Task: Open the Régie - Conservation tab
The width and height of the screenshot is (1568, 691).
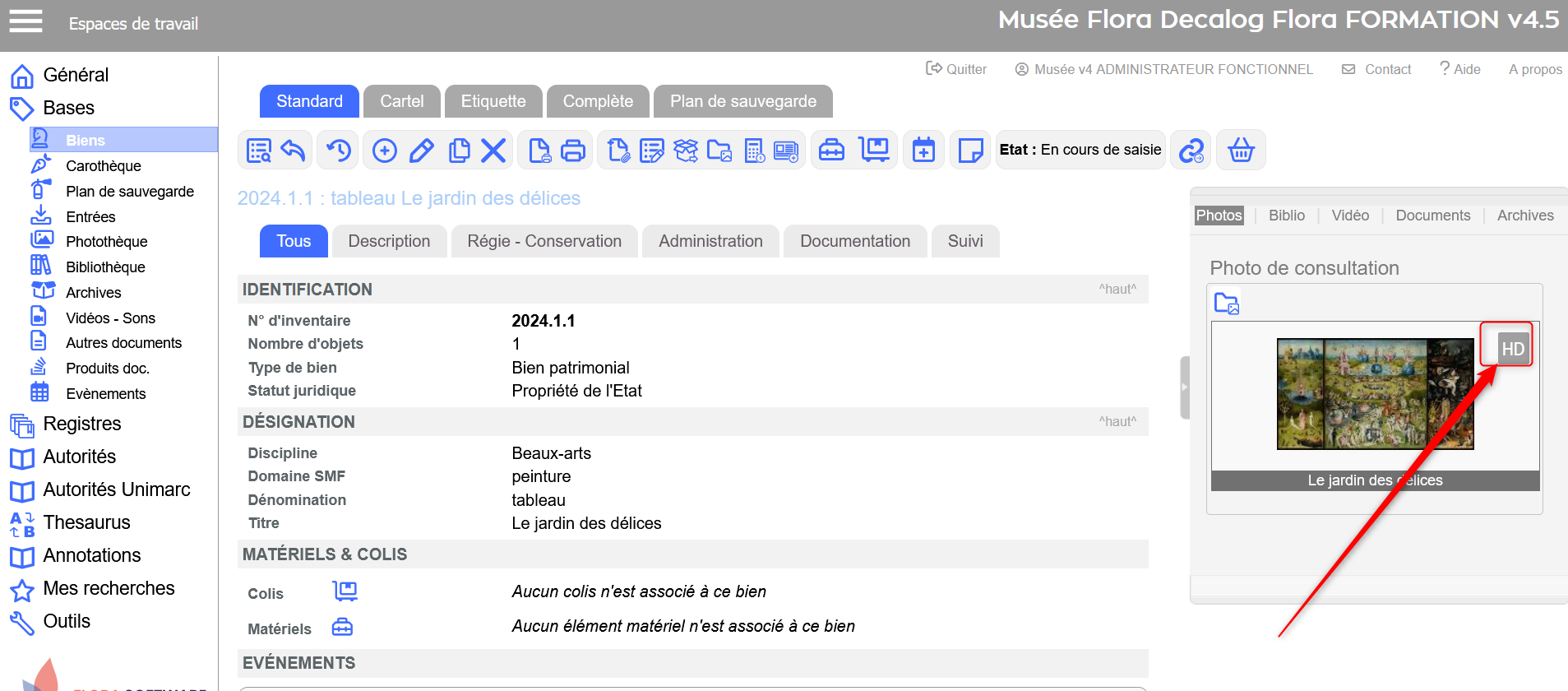Action: click(x=544, y=241)
